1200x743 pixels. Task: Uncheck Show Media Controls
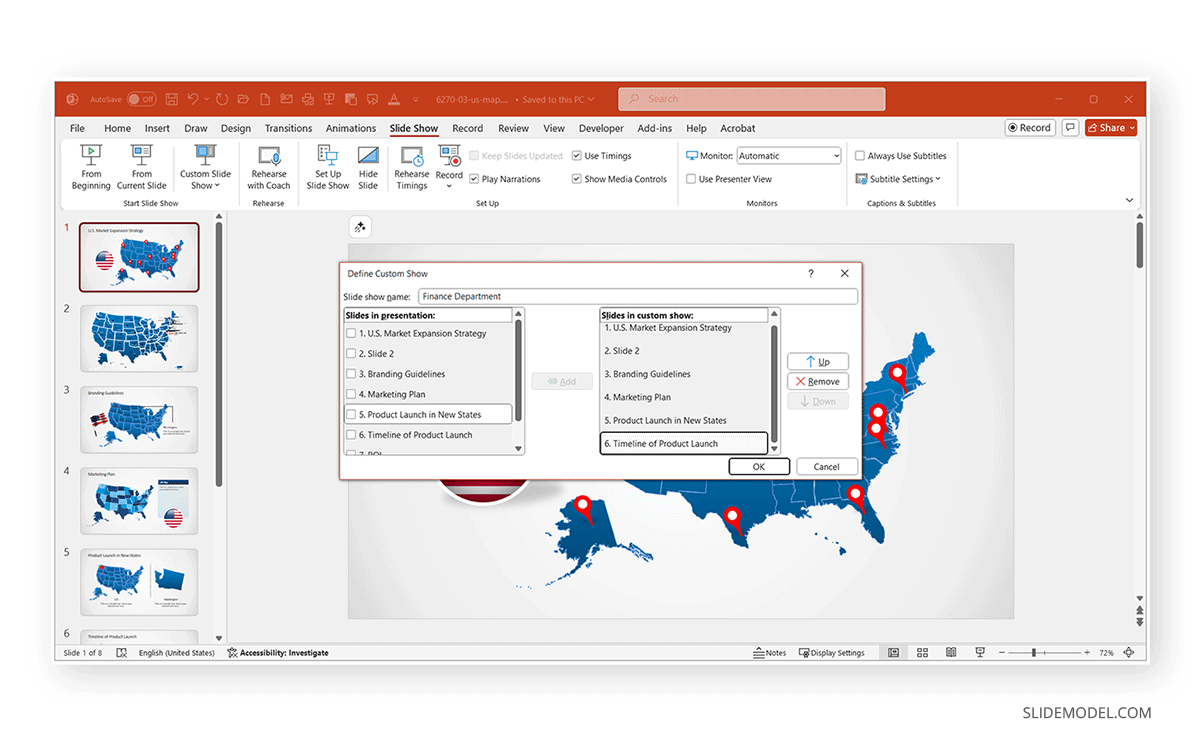pos(577,178)
